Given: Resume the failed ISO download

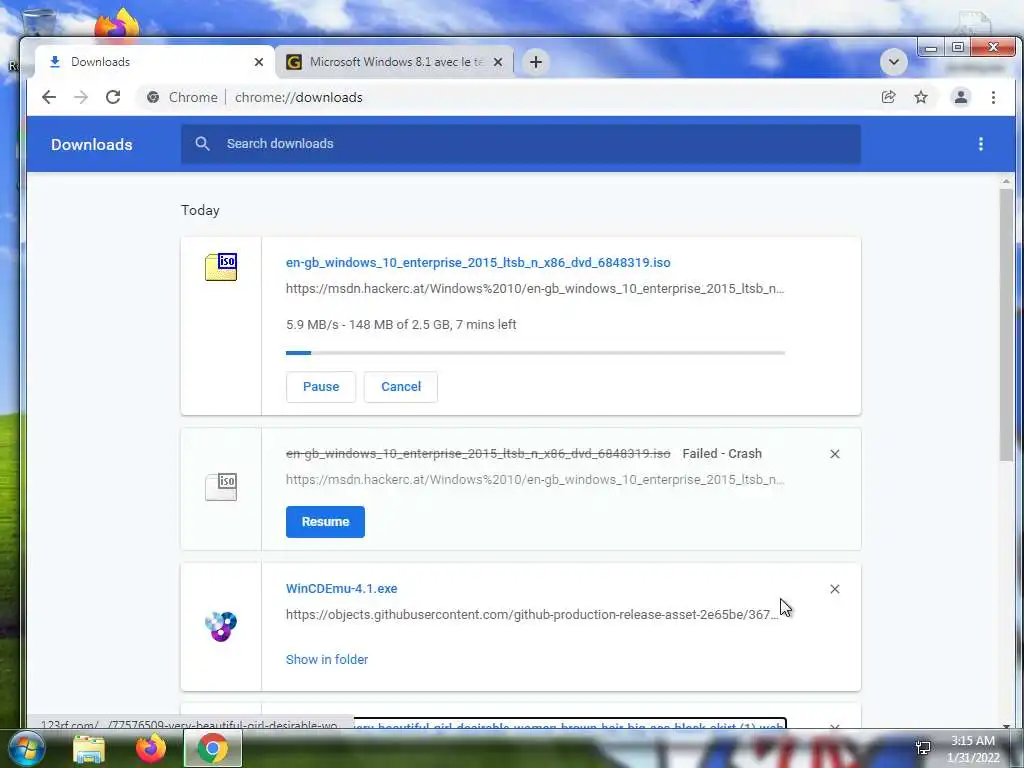Looking at the screenshot, I should [x=325, y=522].
